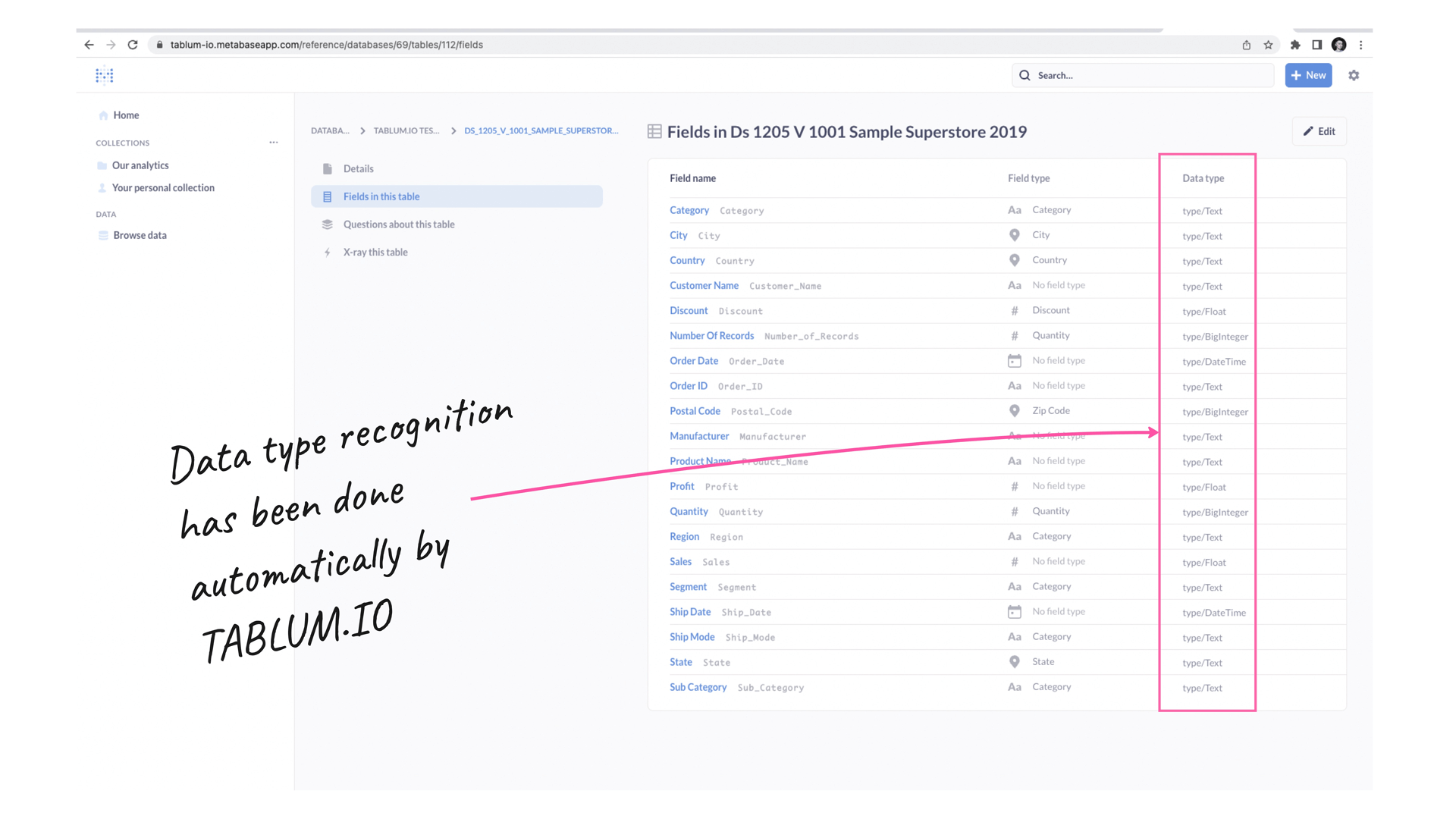Image resolution: width=1456 pixels, height=819 pixels.
Task: Open the Sub Category field link
Action: click(698, 687)
